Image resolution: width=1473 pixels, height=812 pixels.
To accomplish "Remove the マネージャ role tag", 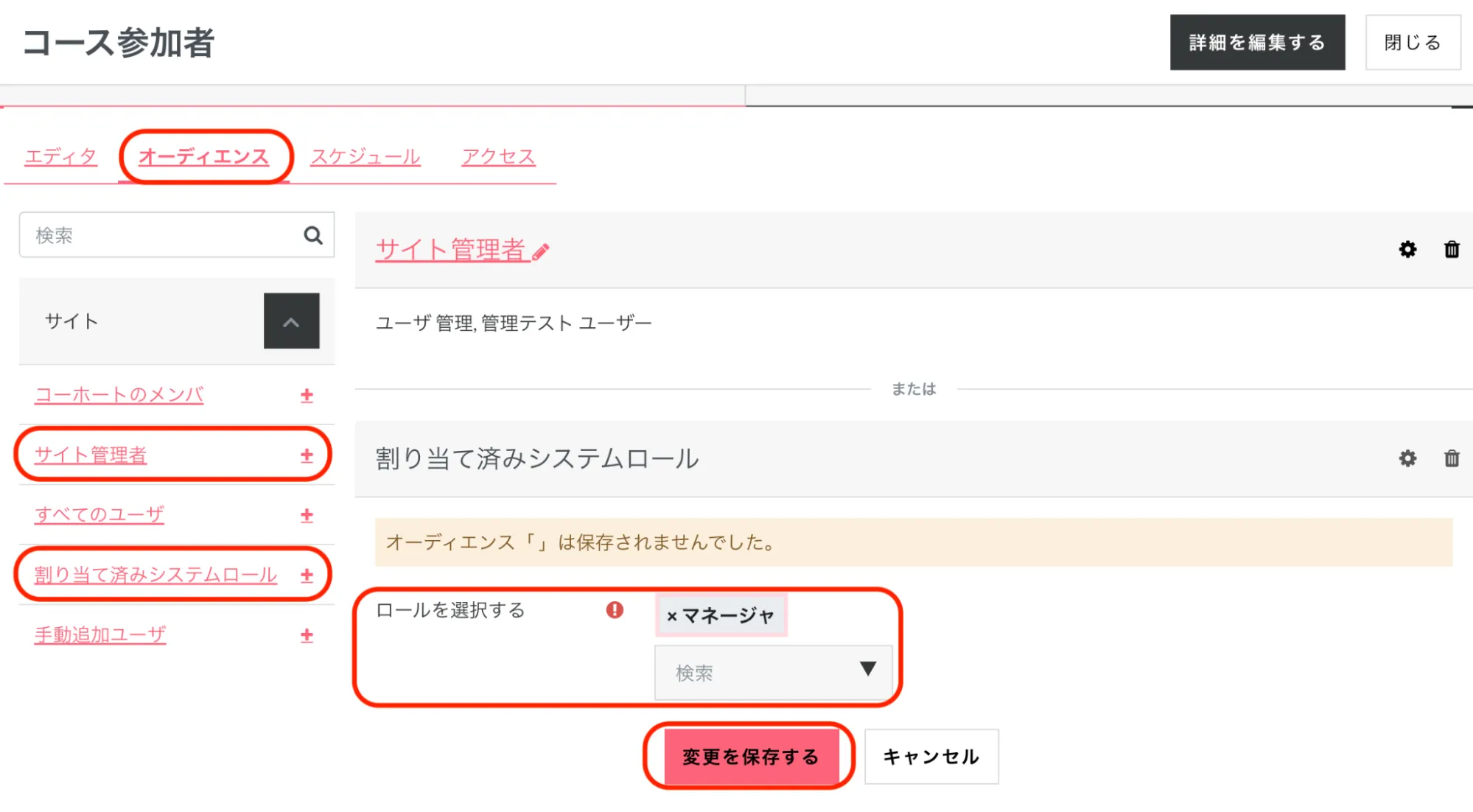I will tap(671, 616).
